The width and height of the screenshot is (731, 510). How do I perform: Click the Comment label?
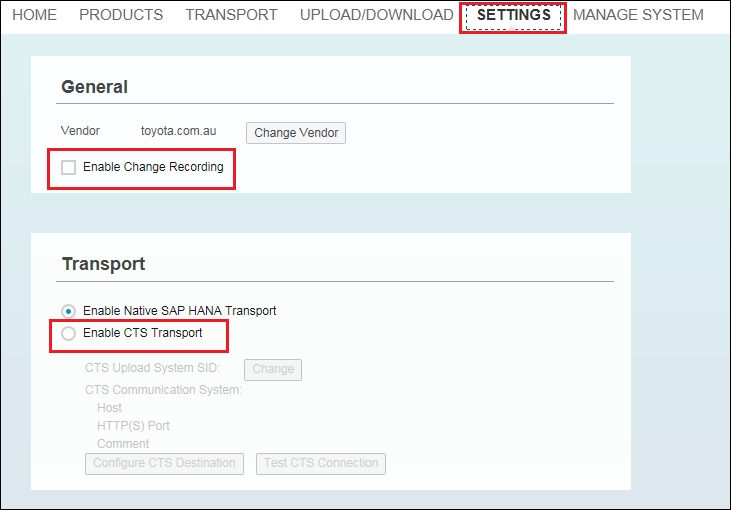click(123, 443)
